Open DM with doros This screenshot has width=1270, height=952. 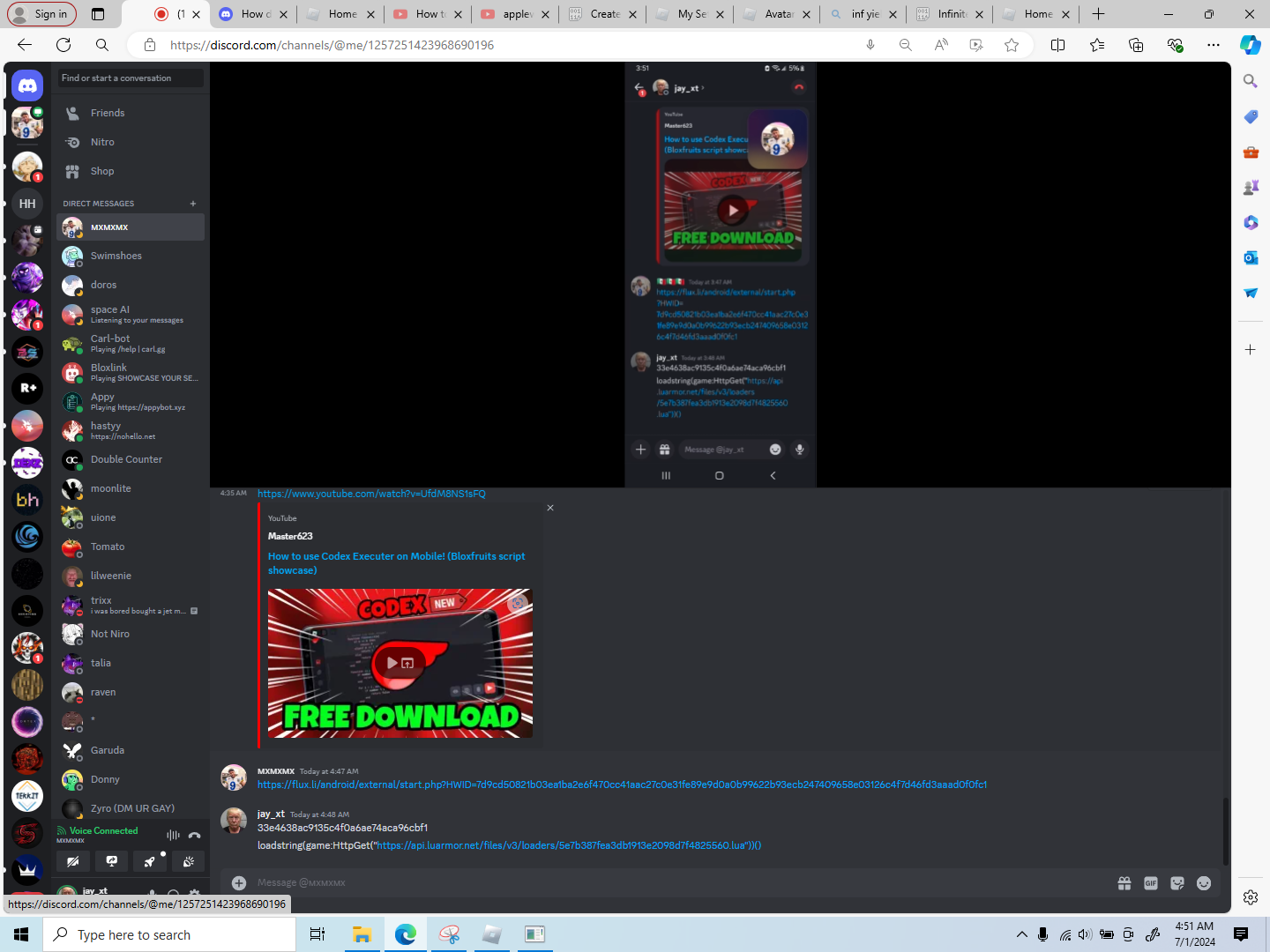pyautogui.click(x=131, y=285)
